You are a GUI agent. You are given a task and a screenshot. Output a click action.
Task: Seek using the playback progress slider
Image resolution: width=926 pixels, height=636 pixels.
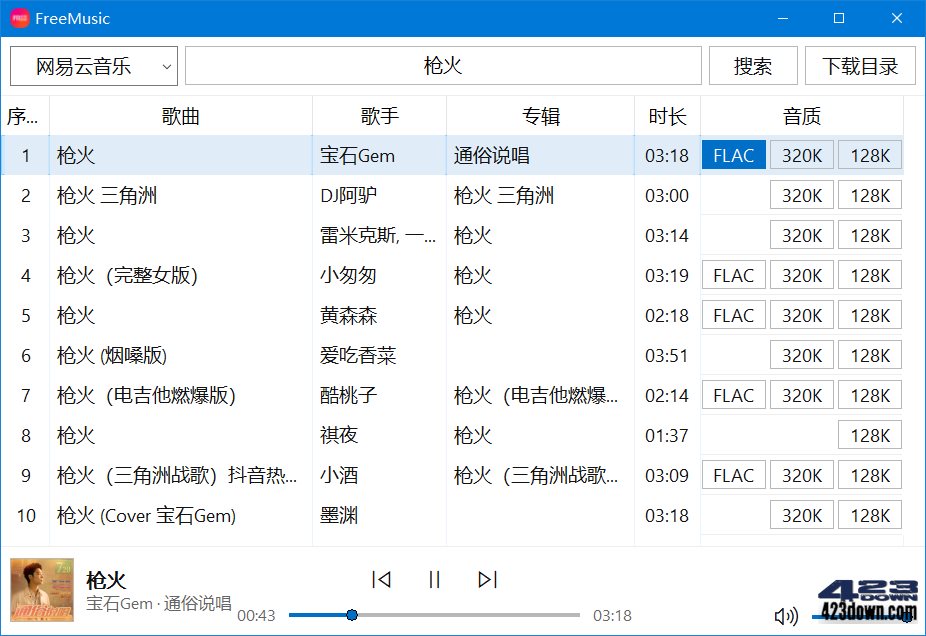435,615
